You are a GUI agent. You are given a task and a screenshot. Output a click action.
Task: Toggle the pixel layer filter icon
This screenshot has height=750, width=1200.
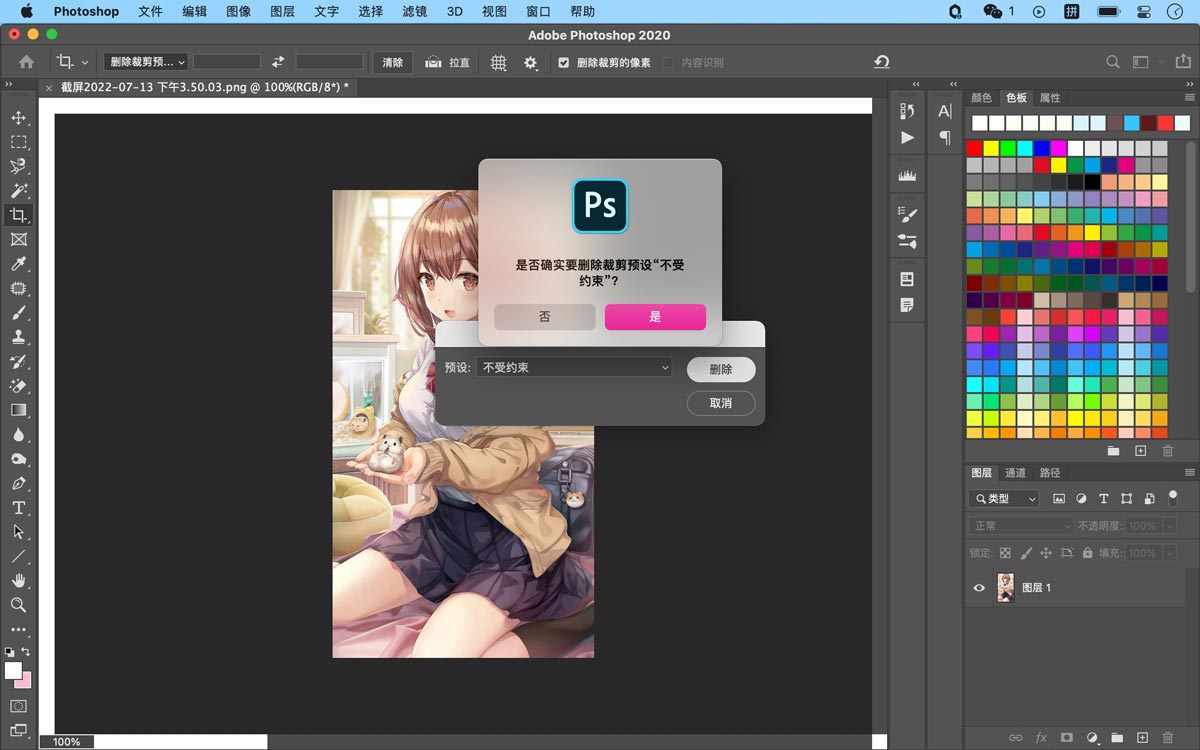coord(1059,498)
